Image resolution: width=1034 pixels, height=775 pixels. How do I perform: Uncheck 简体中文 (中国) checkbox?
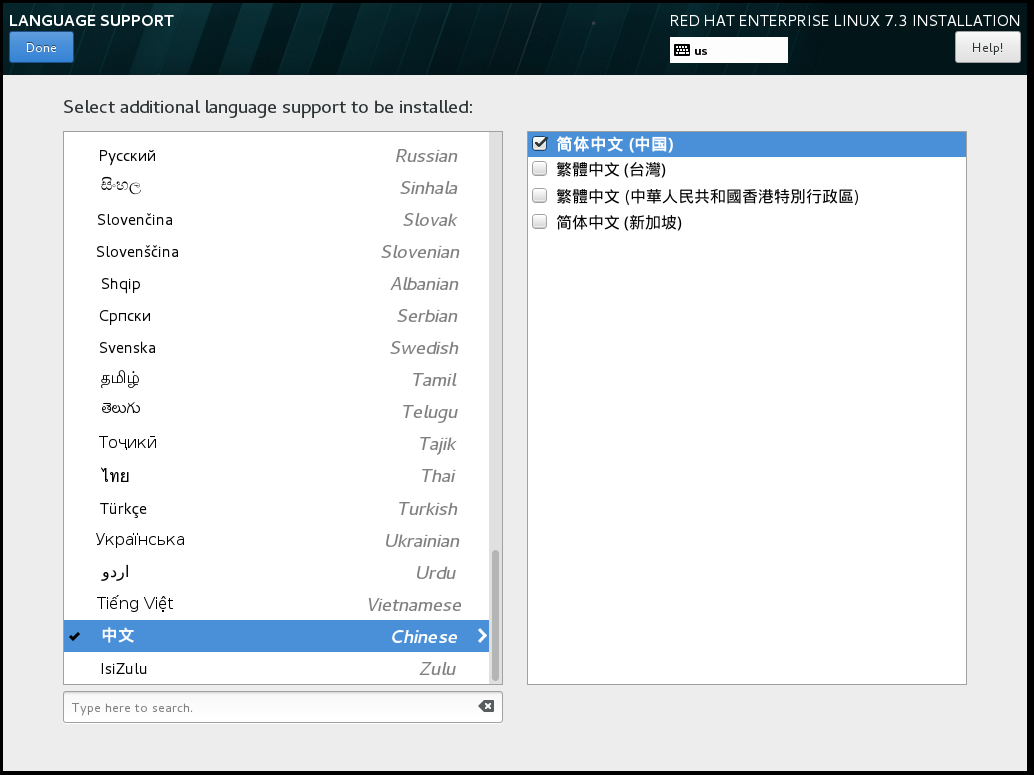(x=540, y=143)
